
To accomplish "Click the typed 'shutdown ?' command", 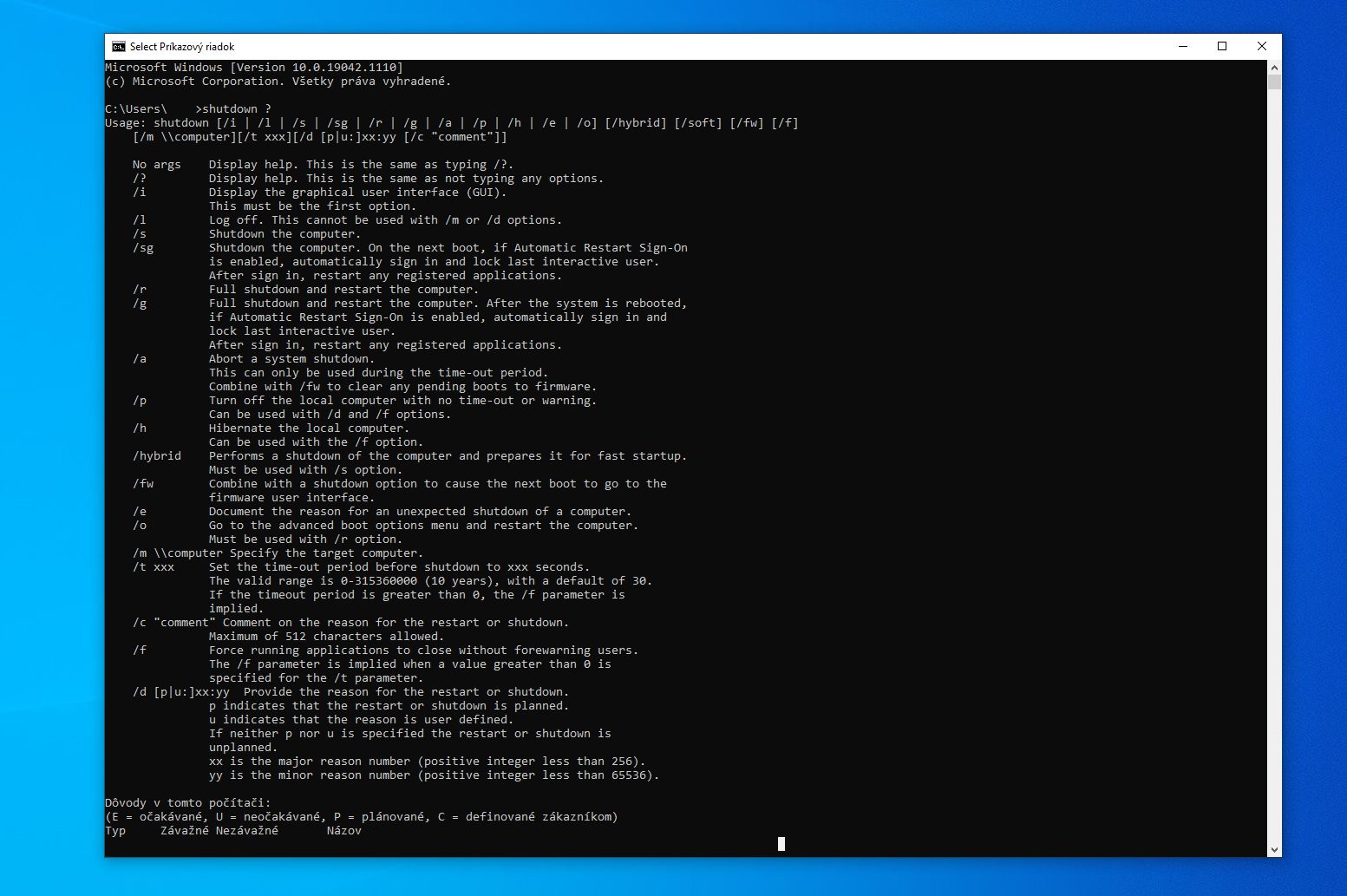I will click(237, 109).
